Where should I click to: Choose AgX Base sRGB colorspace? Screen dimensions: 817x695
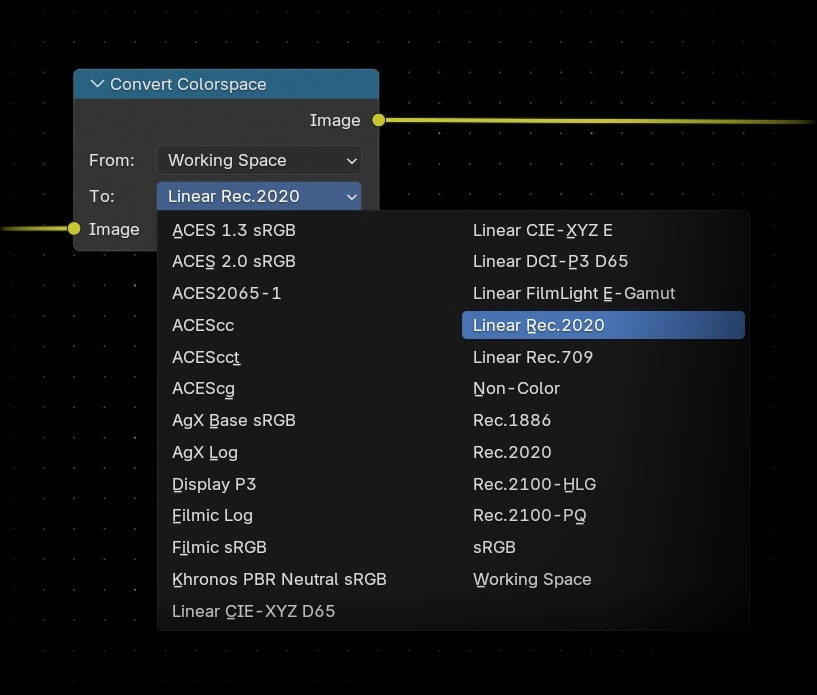(x=234, y=420)
